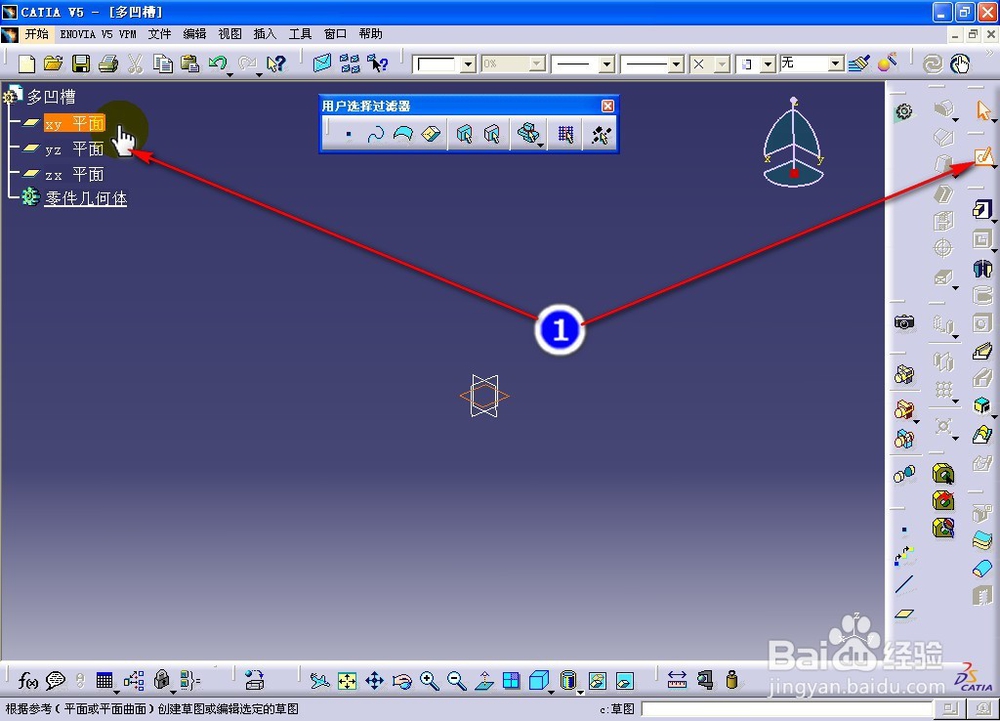
Task: Launch the Sketcher tool icon
Action: click(983, 156)
